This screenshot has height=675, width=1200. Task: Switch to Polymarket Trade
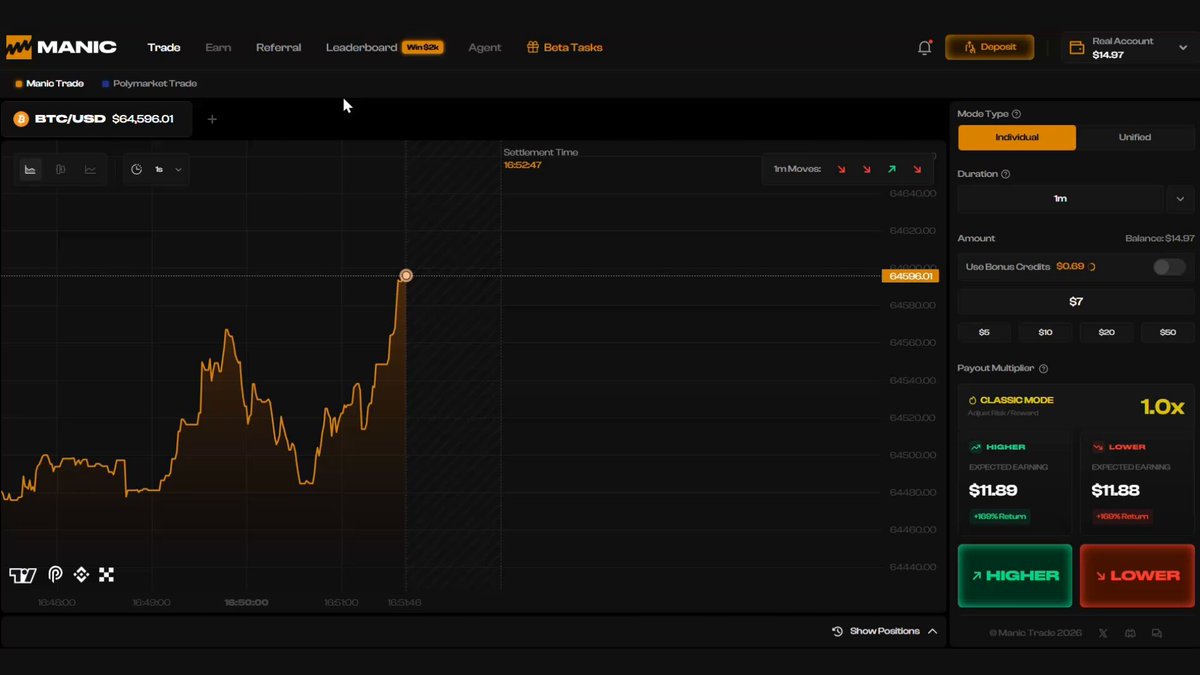[x=149, y=84]
